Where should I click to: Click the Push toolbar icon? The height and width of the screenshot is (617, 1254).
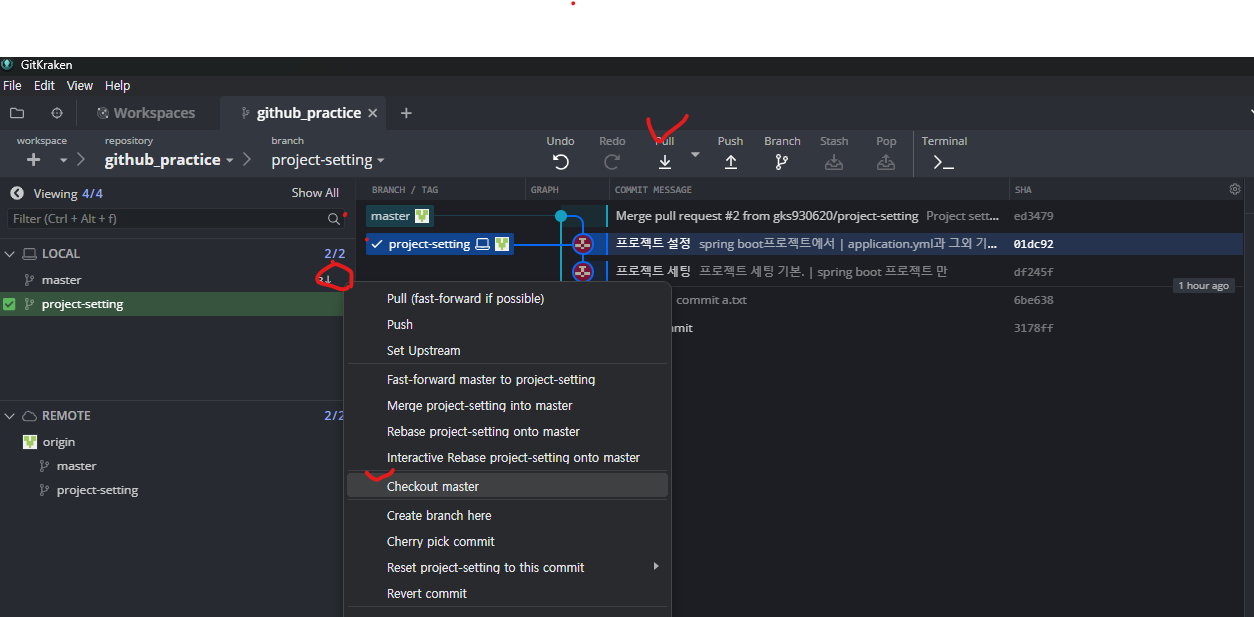coord(731,162)
